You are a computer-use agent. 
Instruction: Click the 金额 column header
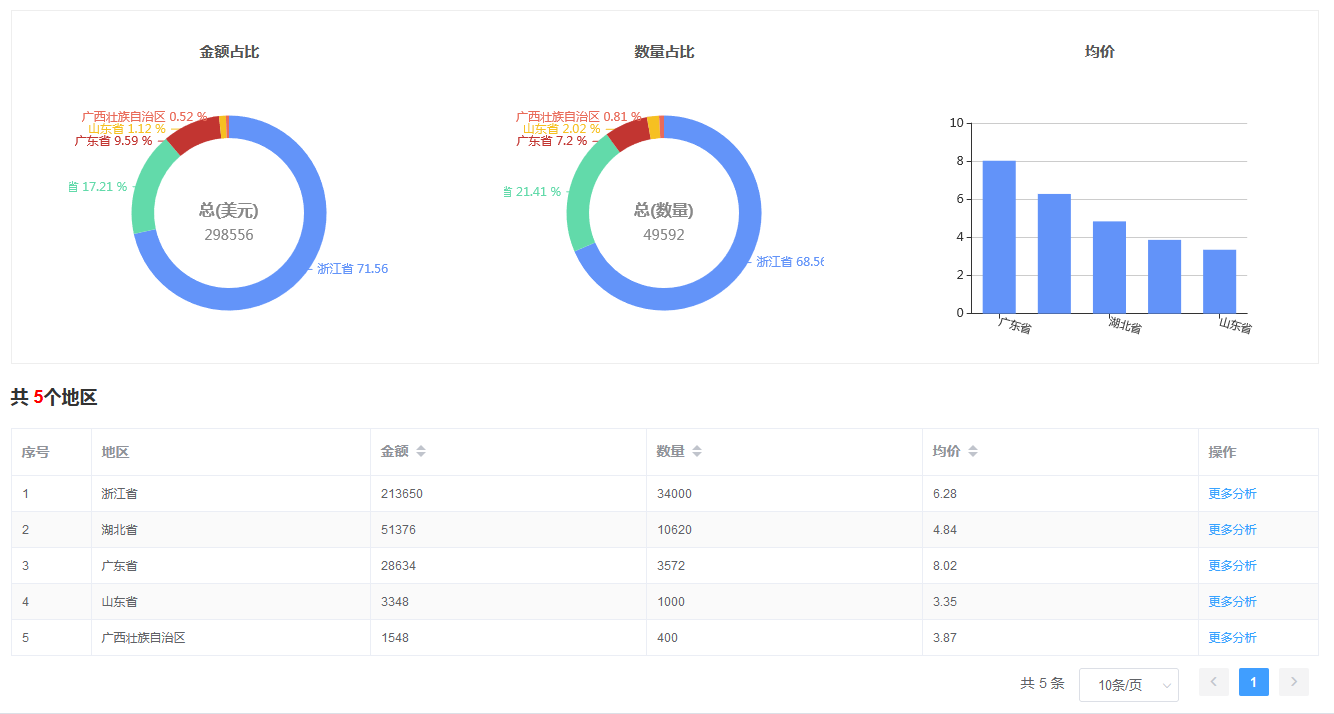(395, 452)
